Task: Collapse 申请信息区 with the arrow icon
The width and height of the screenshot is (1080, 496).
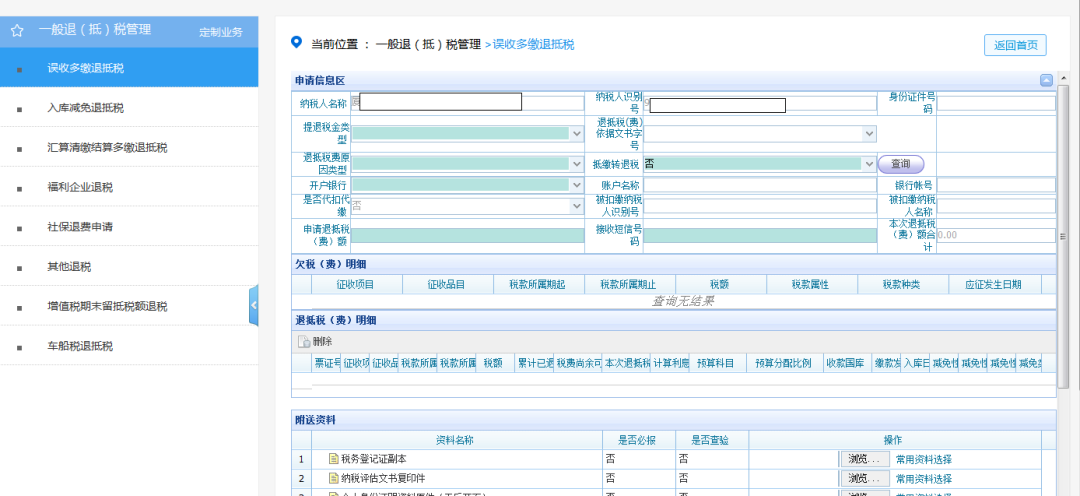Action: tap(1046, 81)
